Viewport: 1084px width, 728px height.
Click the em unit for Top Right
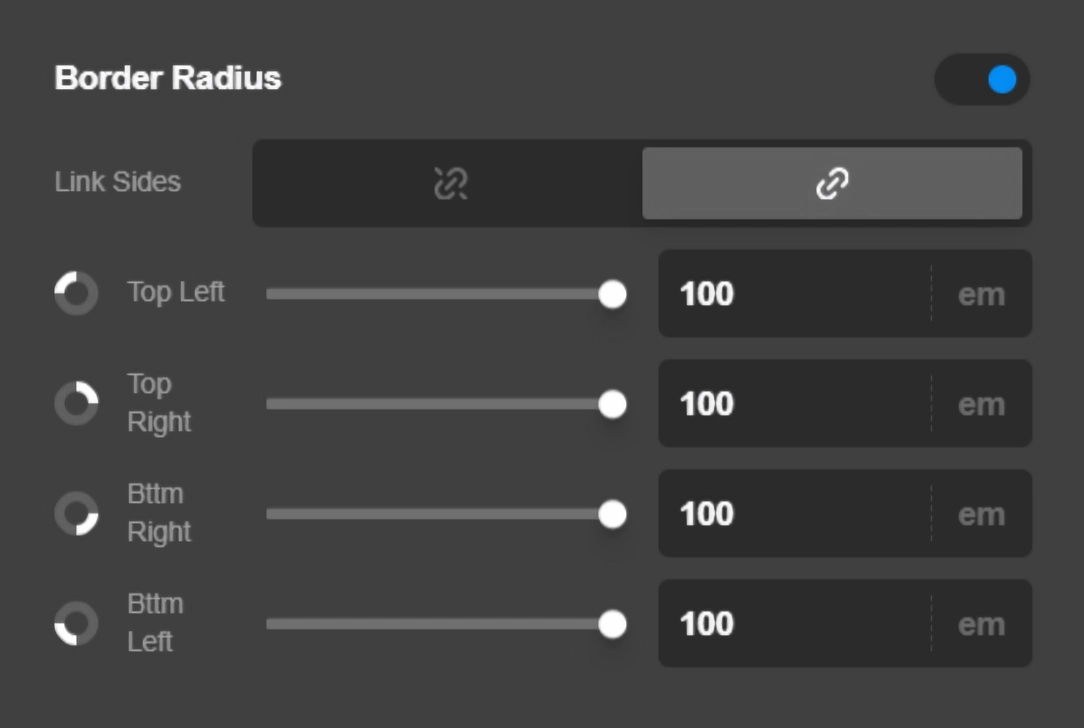[984, 404]
